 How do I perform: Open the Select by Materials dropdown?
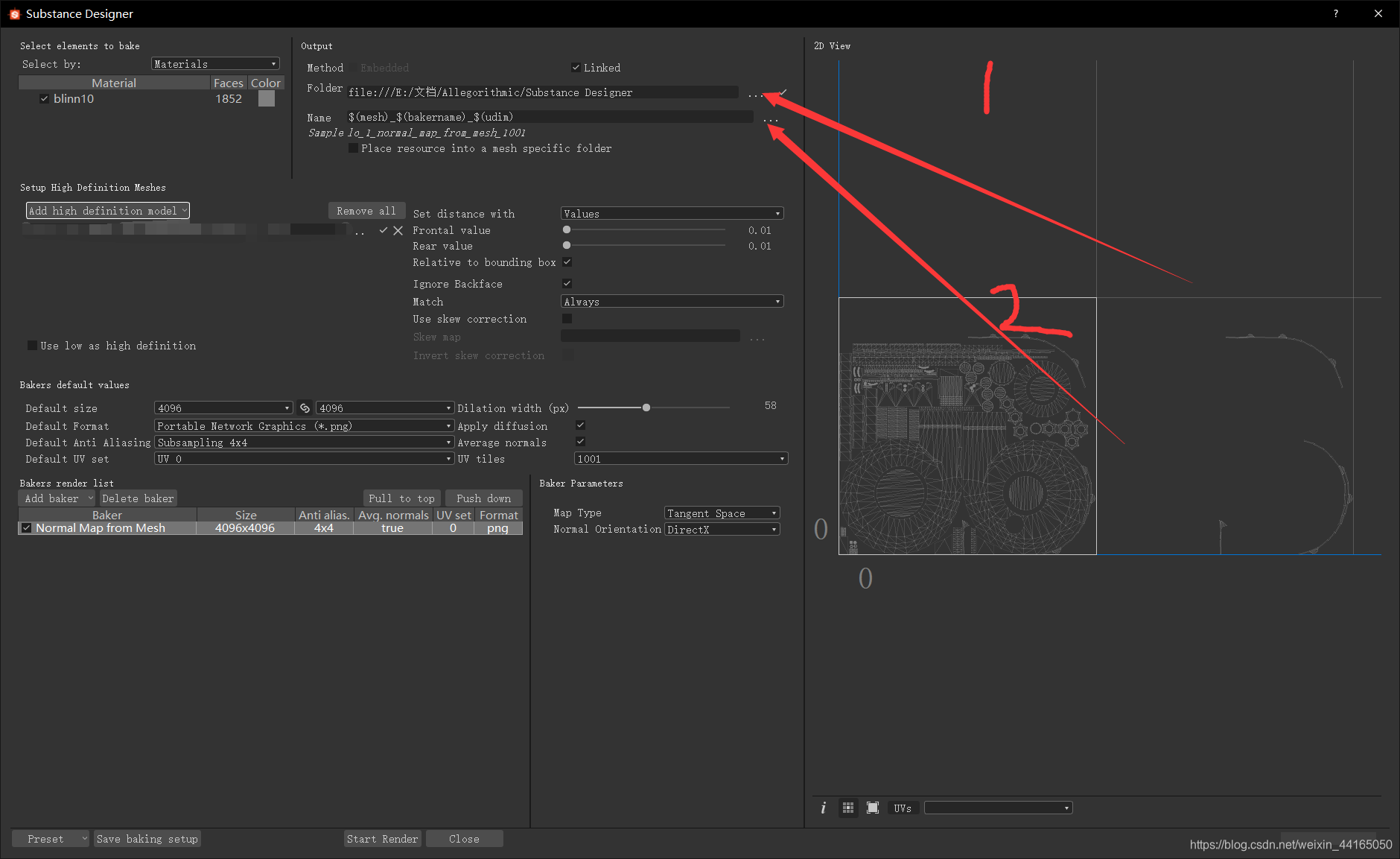pyautogui.click(x=215, y=64)
